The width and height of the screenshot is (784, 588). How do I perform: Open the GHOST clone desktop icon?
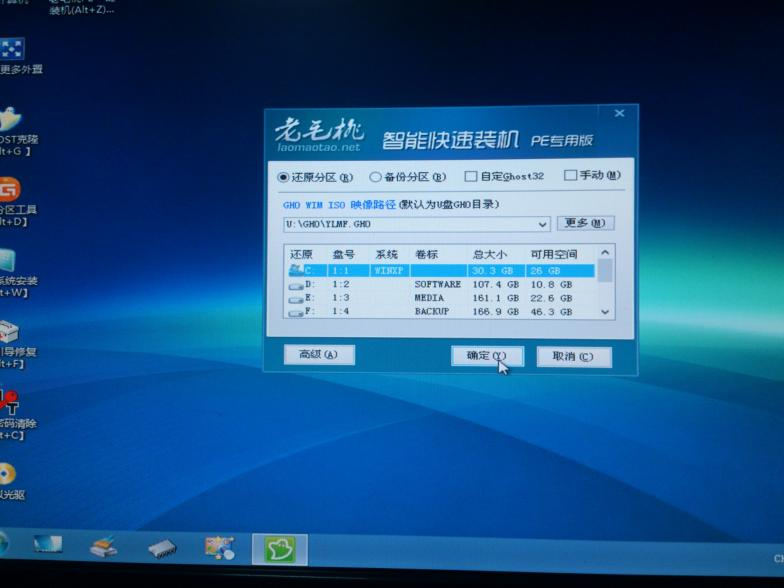tap(10, 119)
